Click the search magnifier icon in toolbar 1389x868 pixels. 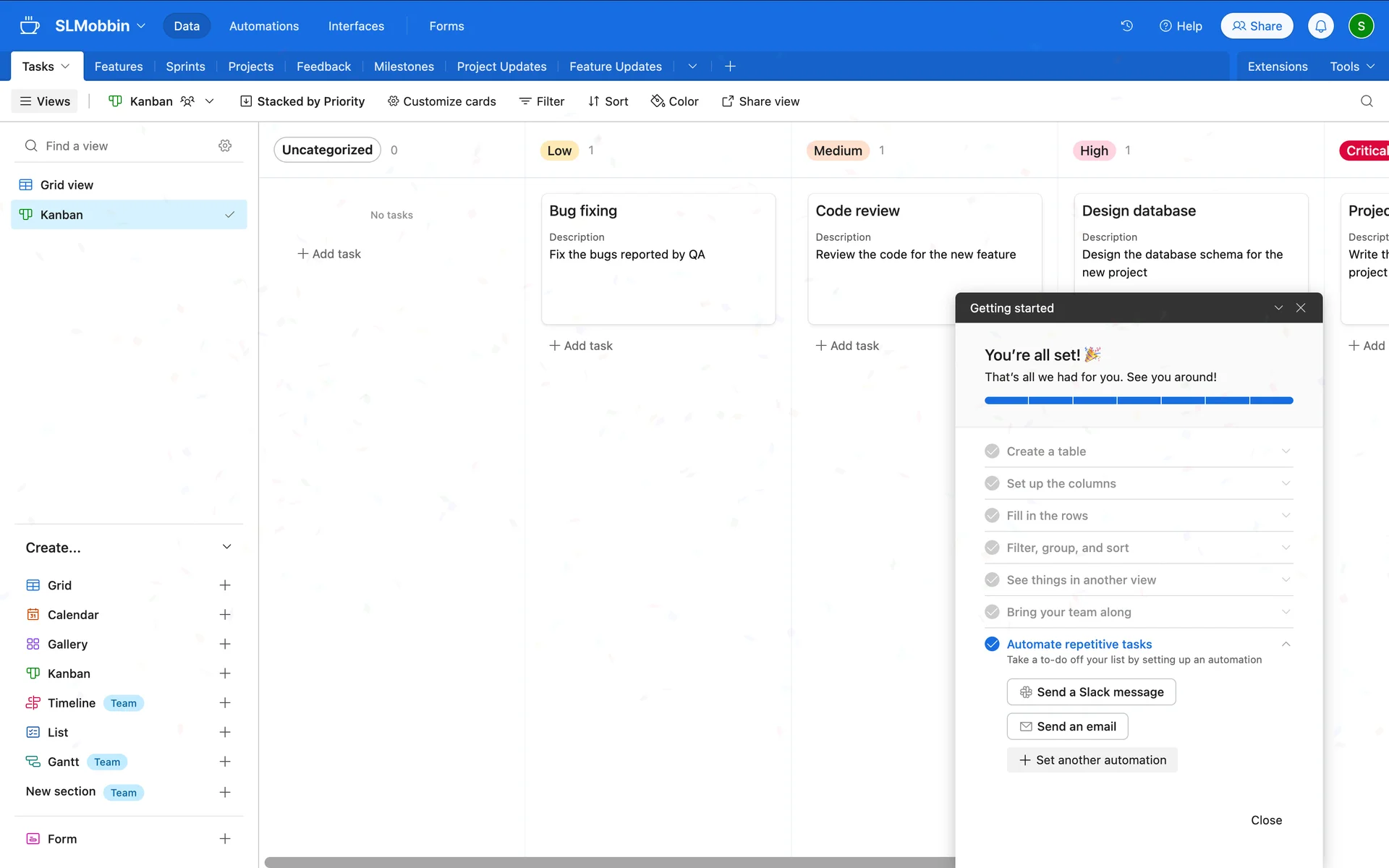coord(1366,101)
